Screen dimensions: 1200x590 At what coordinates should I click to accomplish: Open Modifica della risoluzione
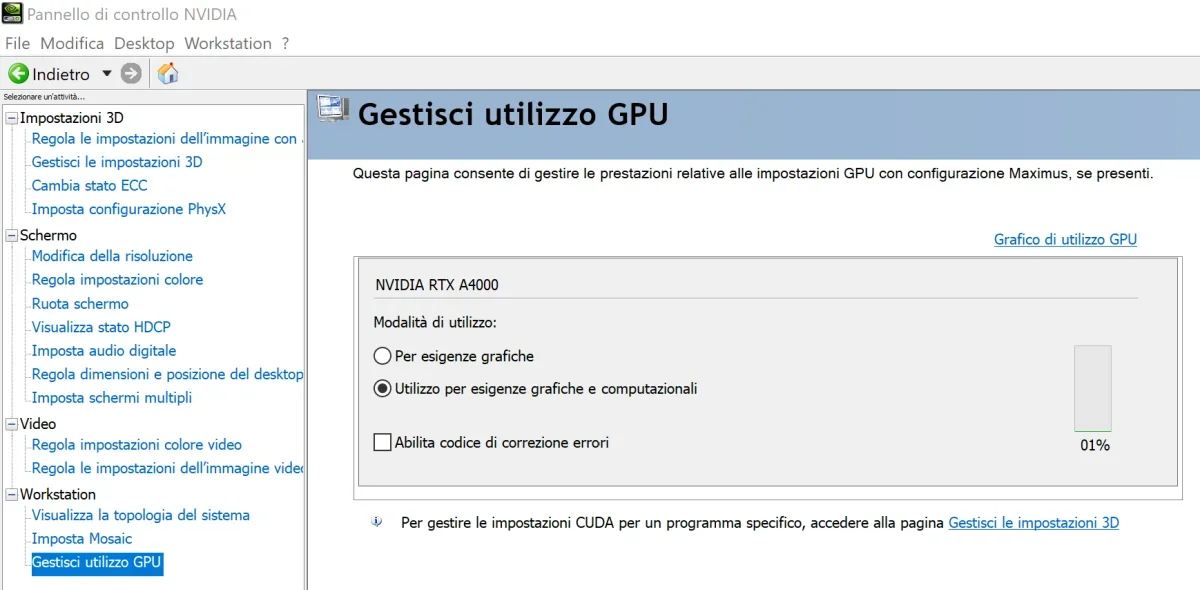(x=112, y=256)
